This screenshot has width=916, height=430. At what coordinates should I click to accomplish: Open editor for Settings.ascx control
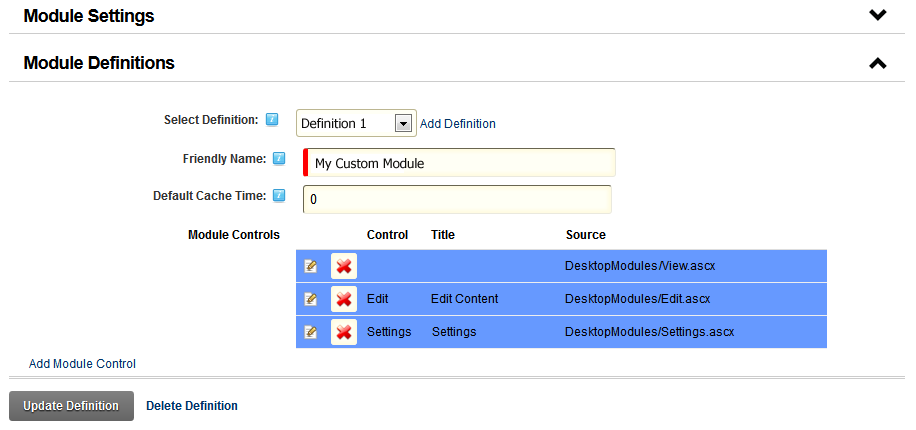point(311,332)
